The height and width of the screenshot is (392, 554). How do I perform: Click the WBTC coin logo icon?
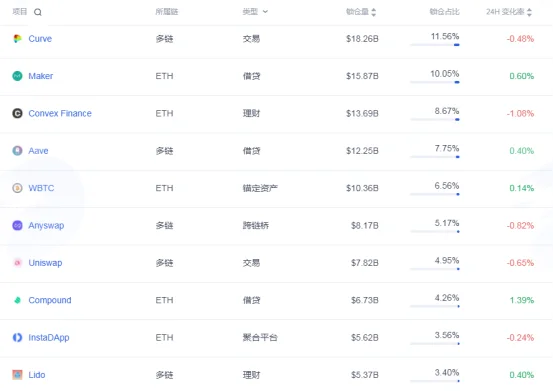[17, 188]
